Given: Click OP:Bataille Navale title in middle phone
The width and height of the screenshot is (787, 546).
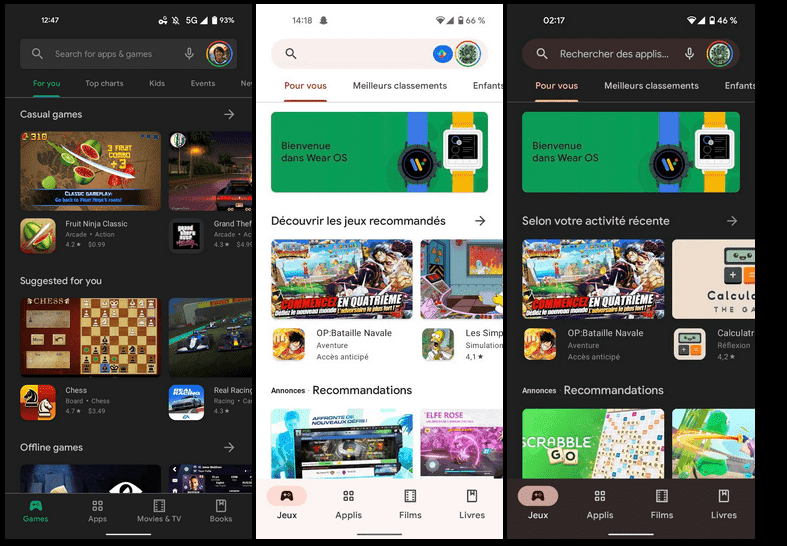Looking at the screenshot, I should click(x=354, y=333).
